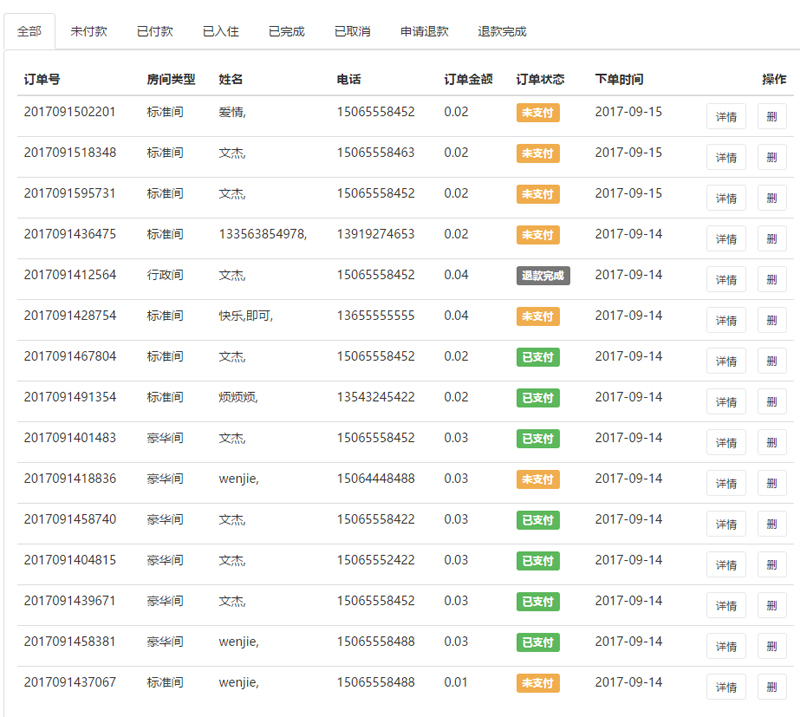The height and width of the screenshot is (717, 800).
Task: Open the 申请退款 tab
Action: coord(425,31)
